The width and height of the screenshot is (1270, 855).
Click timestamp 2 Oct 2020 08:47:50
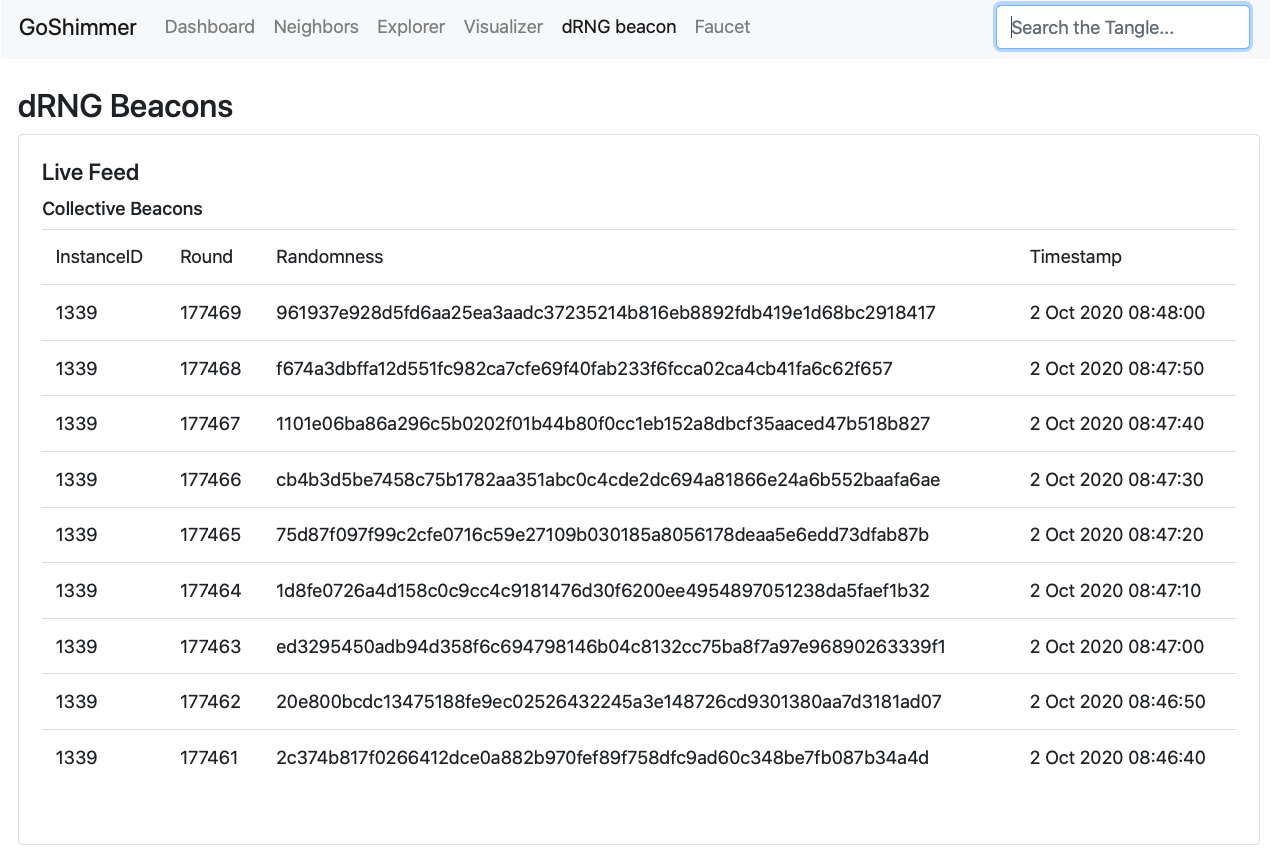(1117, 369)
